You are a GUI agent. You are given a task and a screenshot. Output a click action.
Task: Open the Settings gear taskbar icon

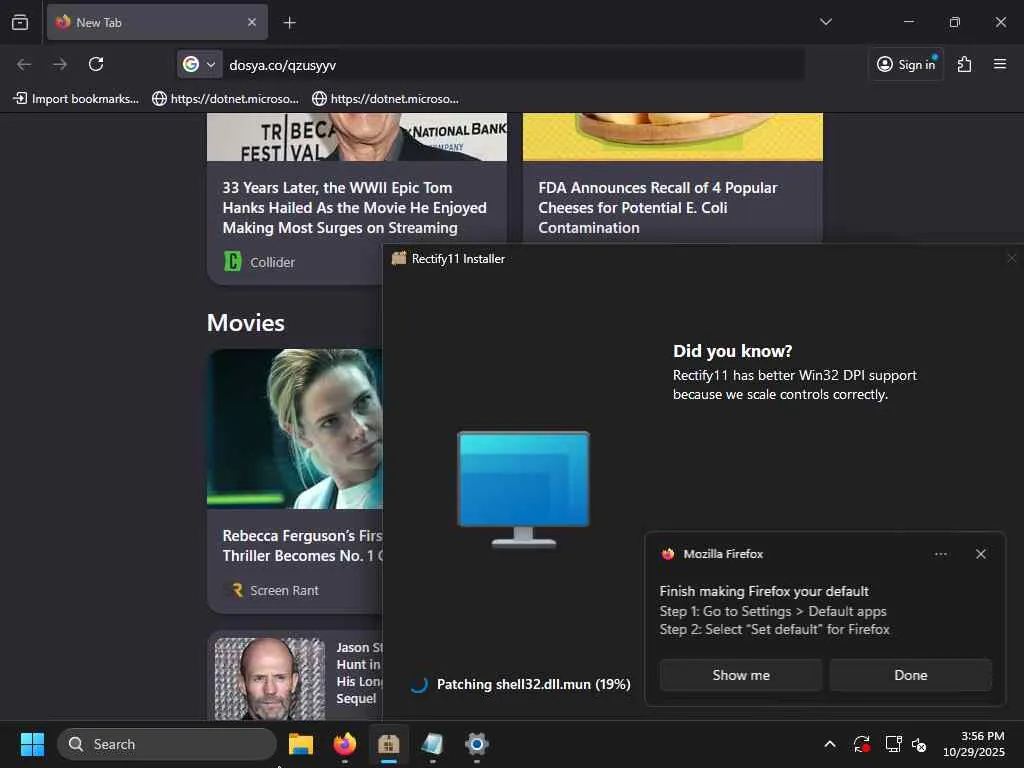(476, 744)
